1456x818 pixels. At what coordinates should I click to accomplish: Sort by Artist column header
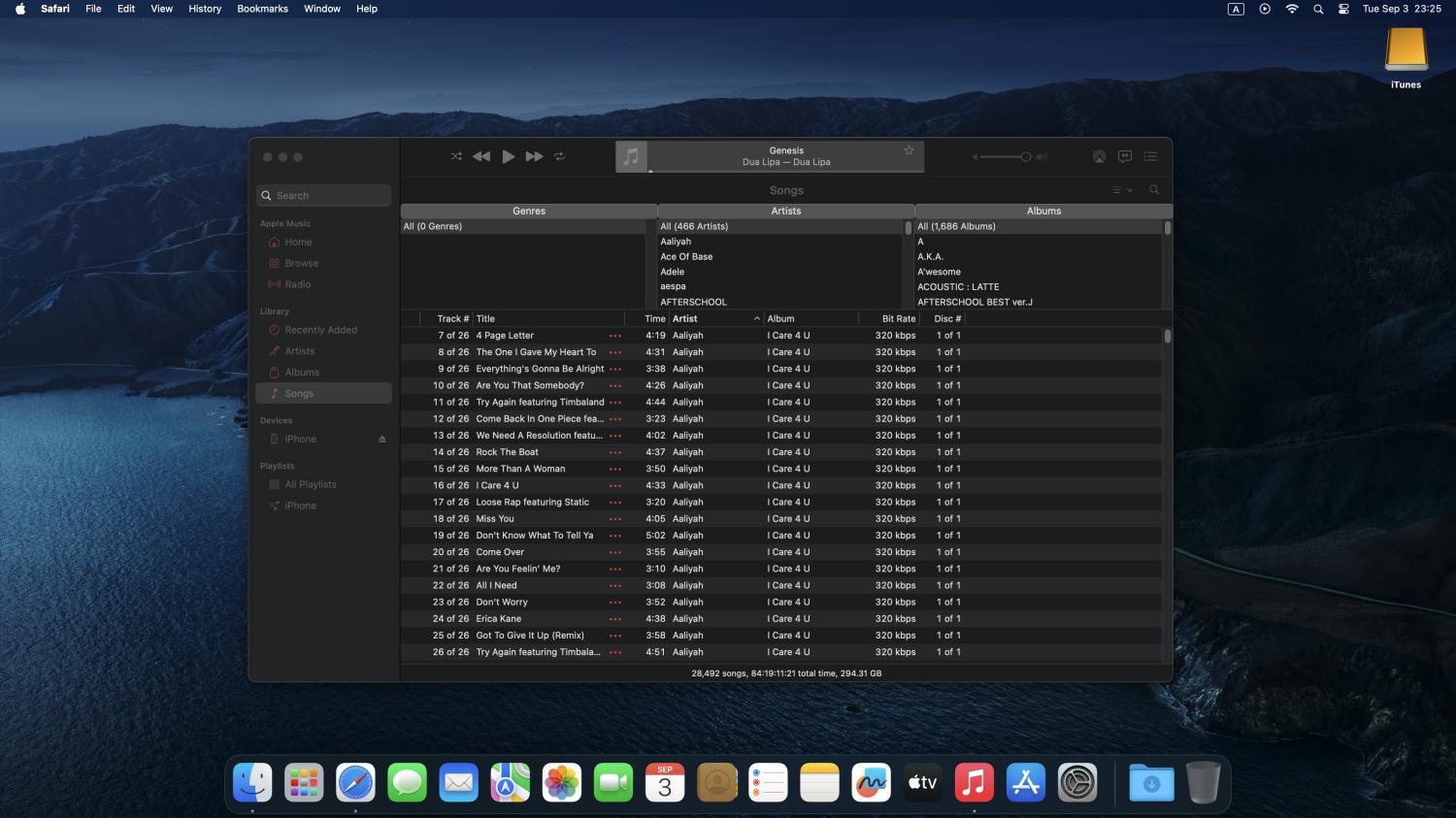point(716,318)
